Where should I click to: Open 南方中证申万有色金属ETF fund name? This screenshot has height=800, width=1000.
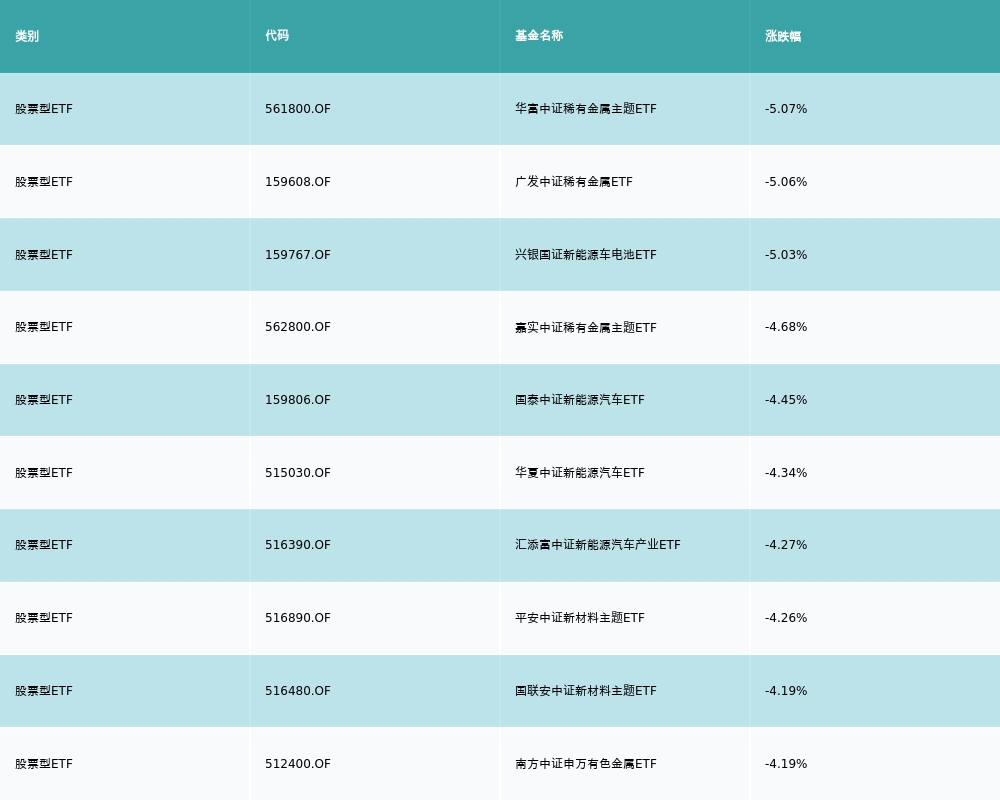tap(586, 764)
